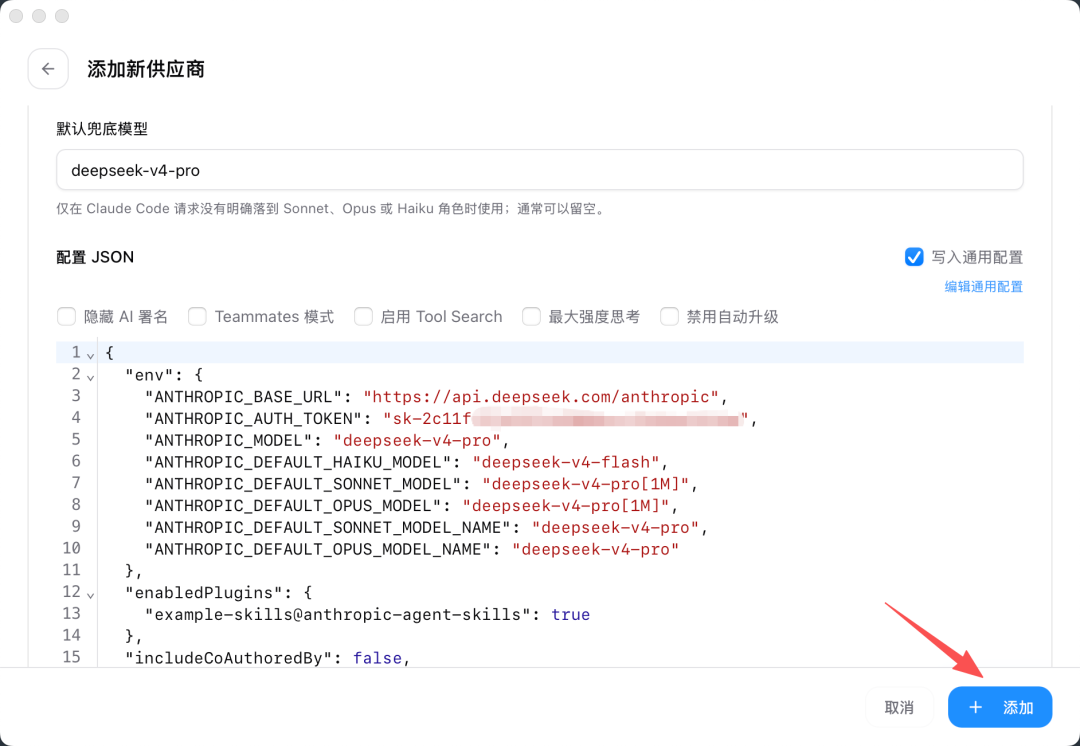
Task: Go back with the left arrow button
Action: click(48, 69)
